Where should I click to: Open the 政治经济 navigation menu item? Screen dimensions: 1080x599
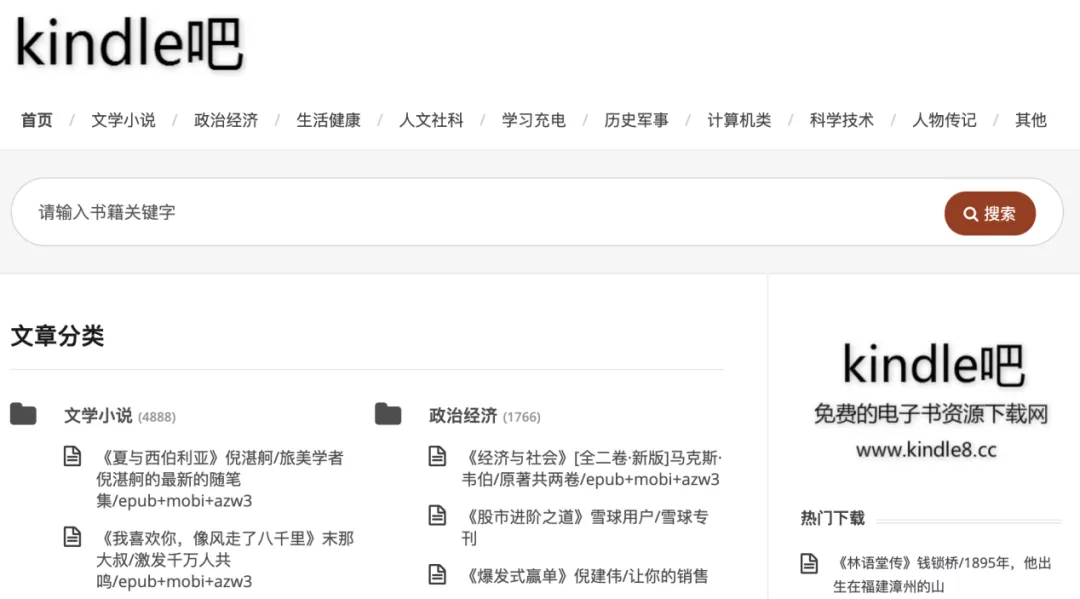226,120
